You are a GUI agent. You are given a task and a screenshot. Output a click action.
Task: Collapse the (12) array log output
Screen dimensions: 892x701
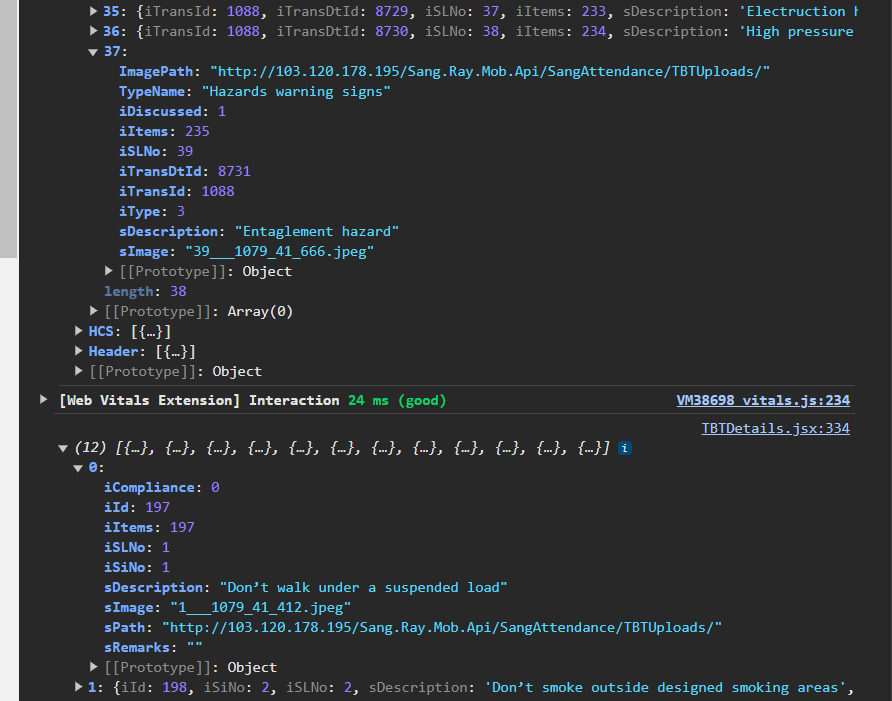(x=64, y=448)
